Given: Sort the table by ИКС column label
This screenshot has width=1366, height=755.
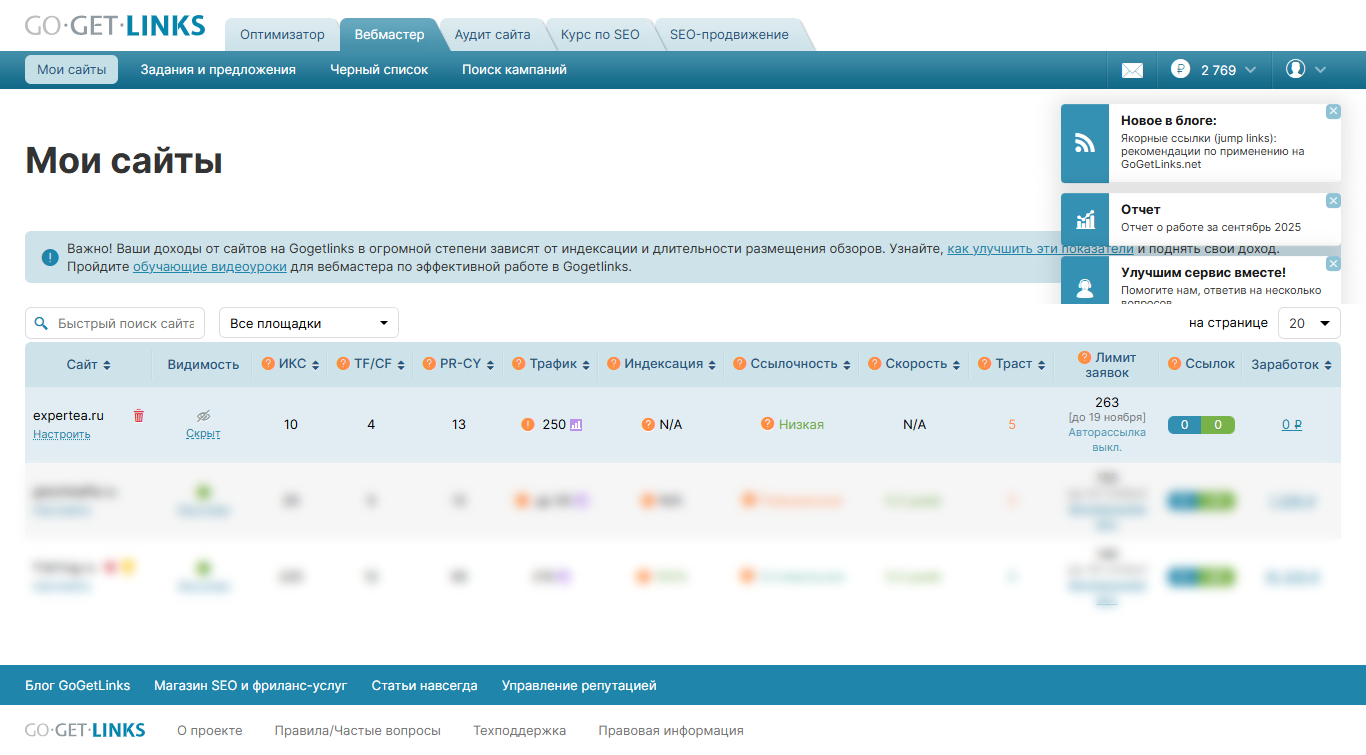Looking at the screenshot, I should tap(292, 364).
